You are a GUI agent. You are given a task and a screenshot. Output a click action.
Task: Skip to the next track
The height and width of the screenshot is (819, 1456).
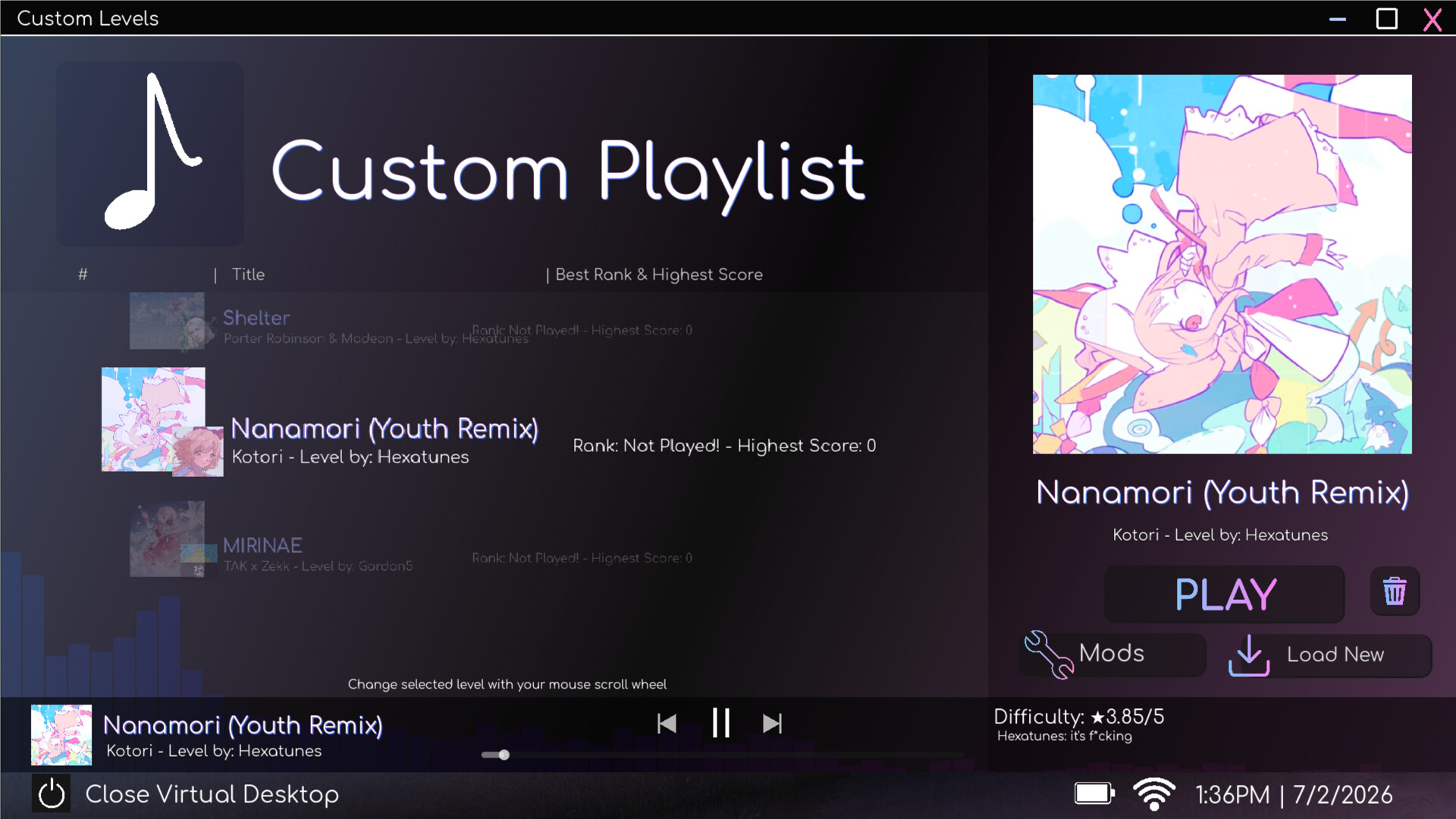point(772,723)
